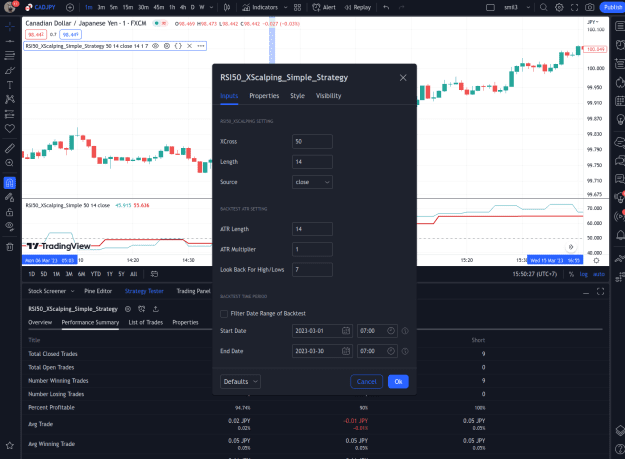625x459 pixels.
Task: Open the Defaults dropdown
Action: [x=240, y=382]
